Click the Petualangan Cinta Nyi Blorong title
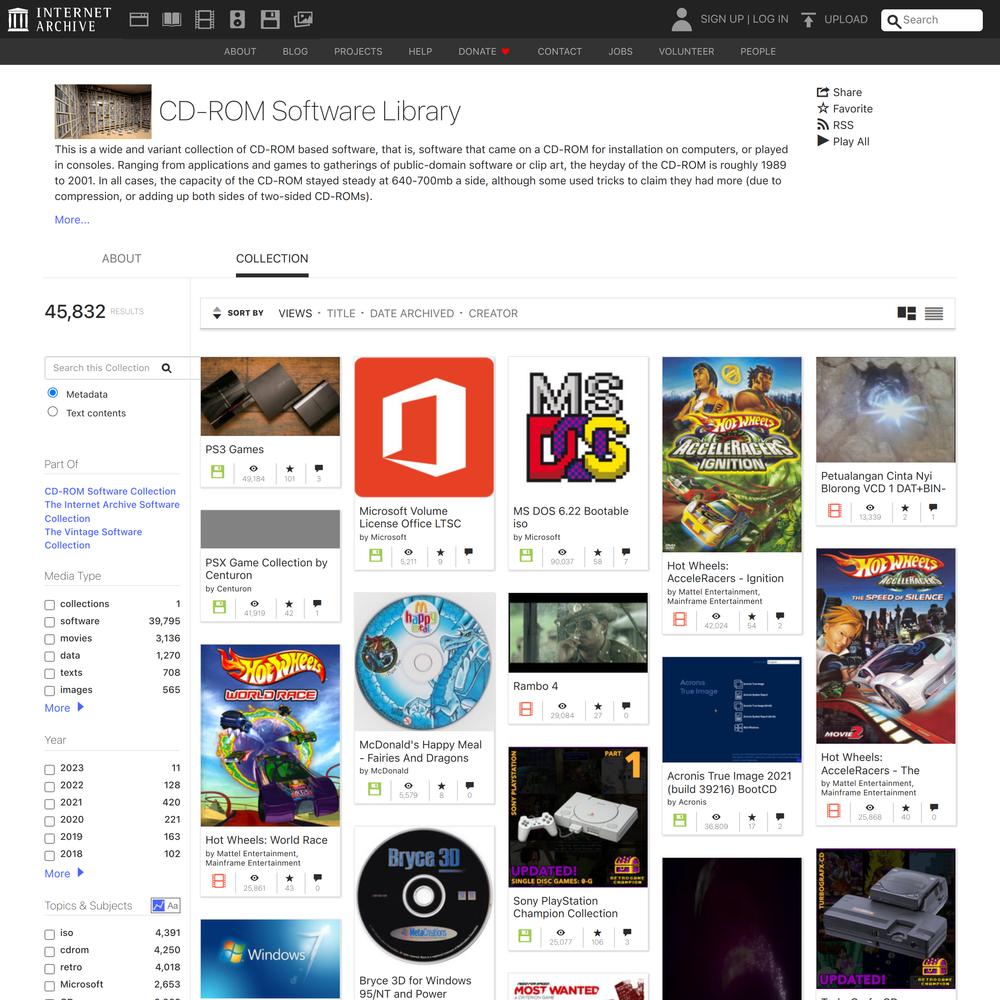 tap(883, 482)
